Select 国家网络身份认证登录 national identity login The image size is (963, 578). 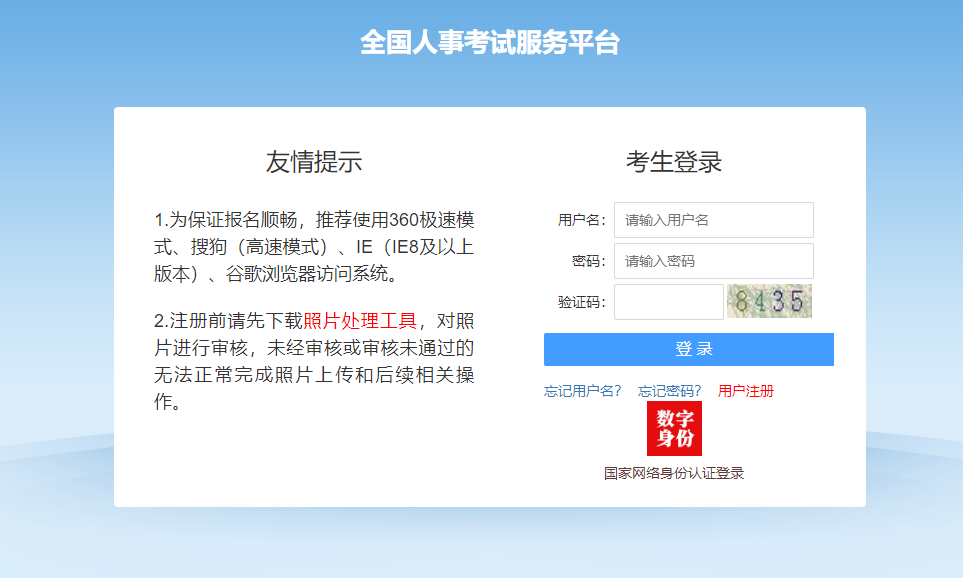(x=676, y=473)
